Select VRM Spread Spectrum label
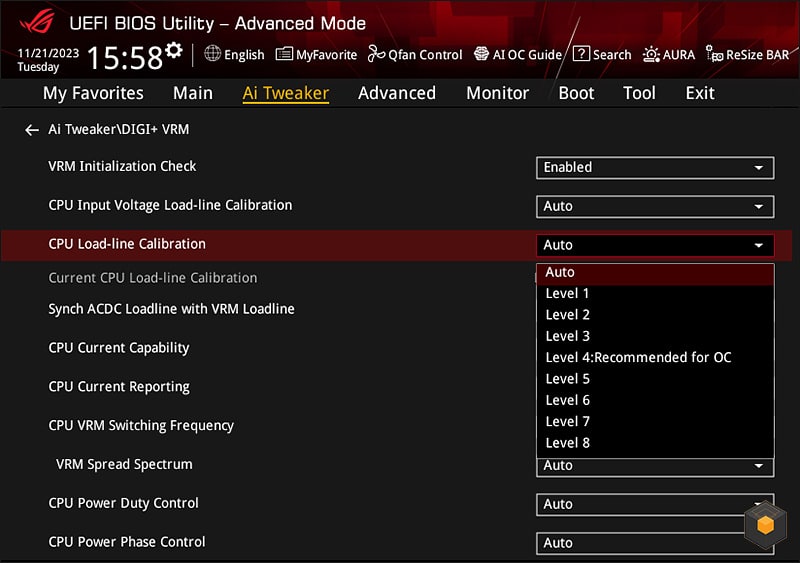Image resolution: width=800 pixels, height=563 pixels. pyautogui.click(x=124, y=464)
